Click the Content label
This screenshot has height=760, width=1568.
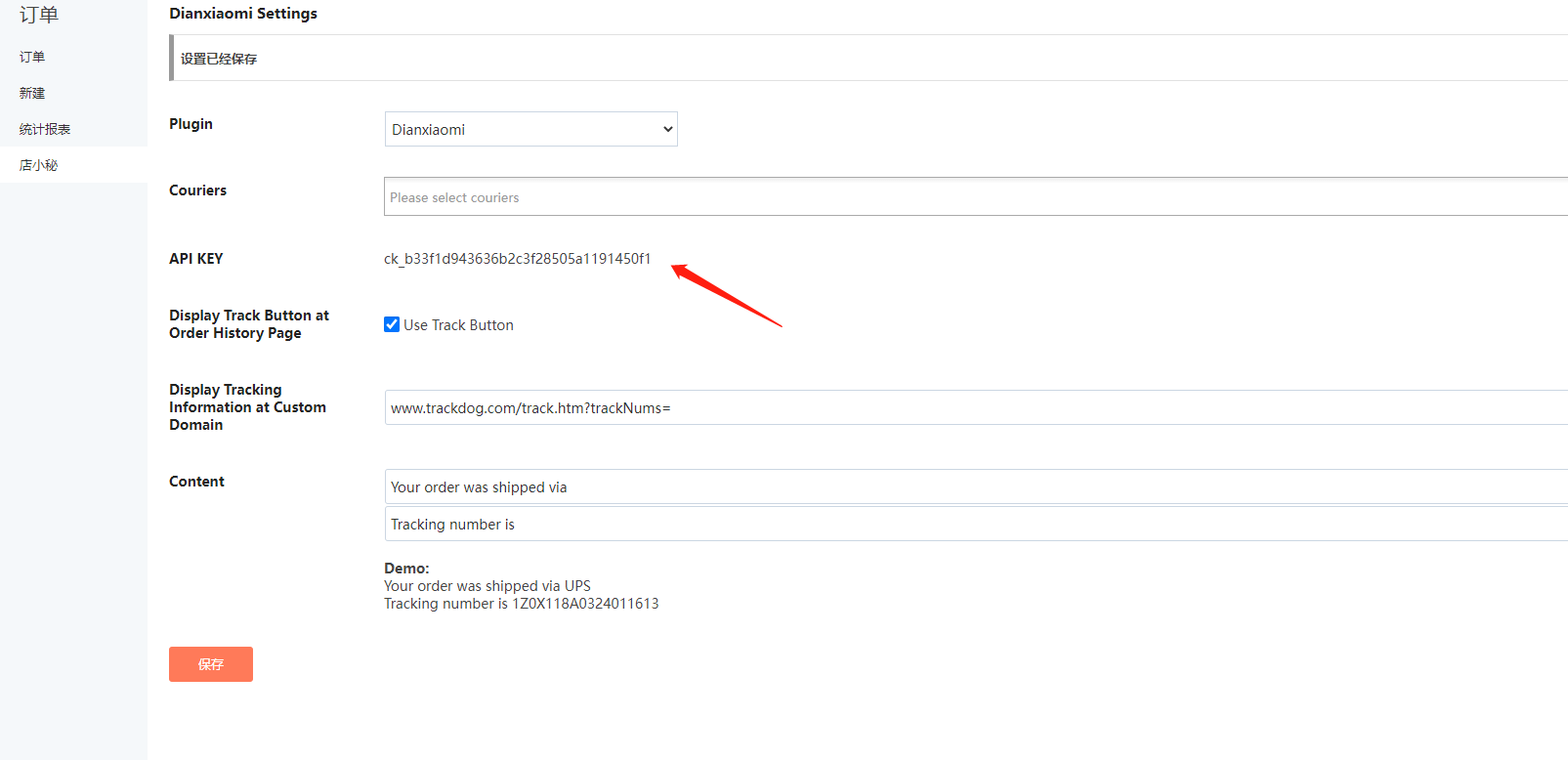click(196, 482)
